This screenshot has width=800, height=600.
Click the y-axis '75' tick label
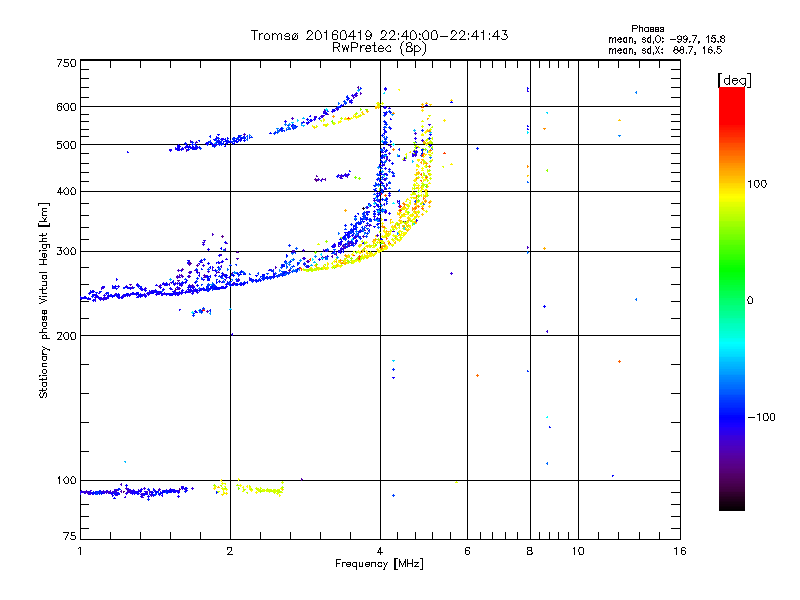[70, 536]
